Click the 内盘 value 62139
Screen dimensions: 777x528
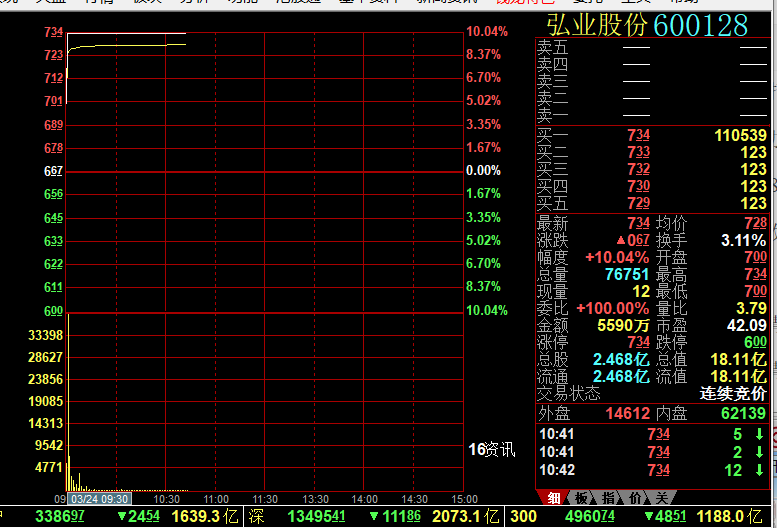(743, 413)
